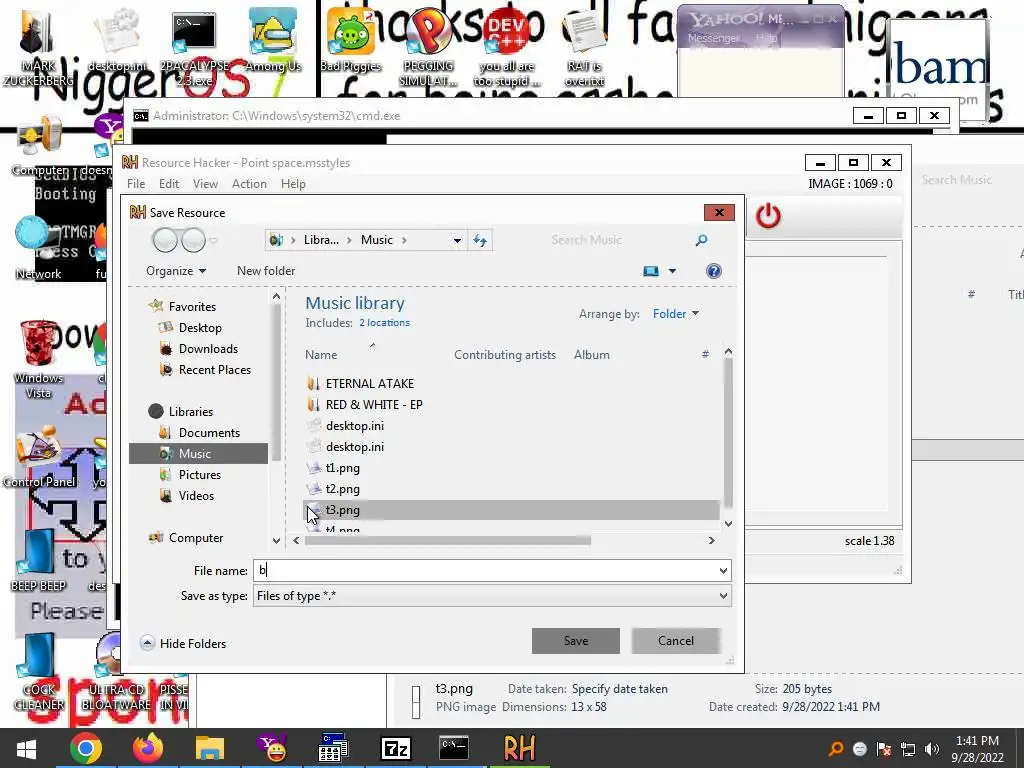Open the Arrange by Folder dropdown

coord(676,314)
